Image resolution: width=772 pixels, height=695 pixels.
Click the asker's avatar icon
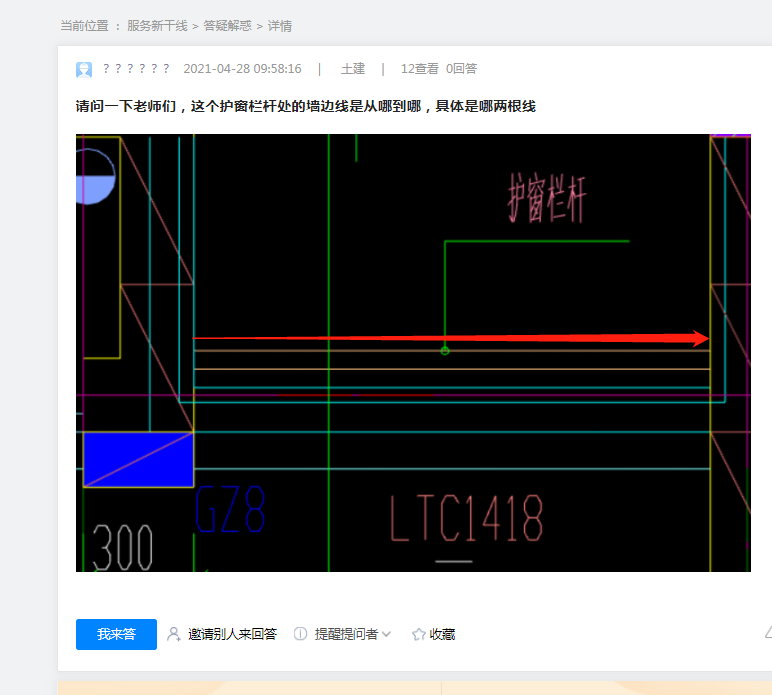[84, 69]
